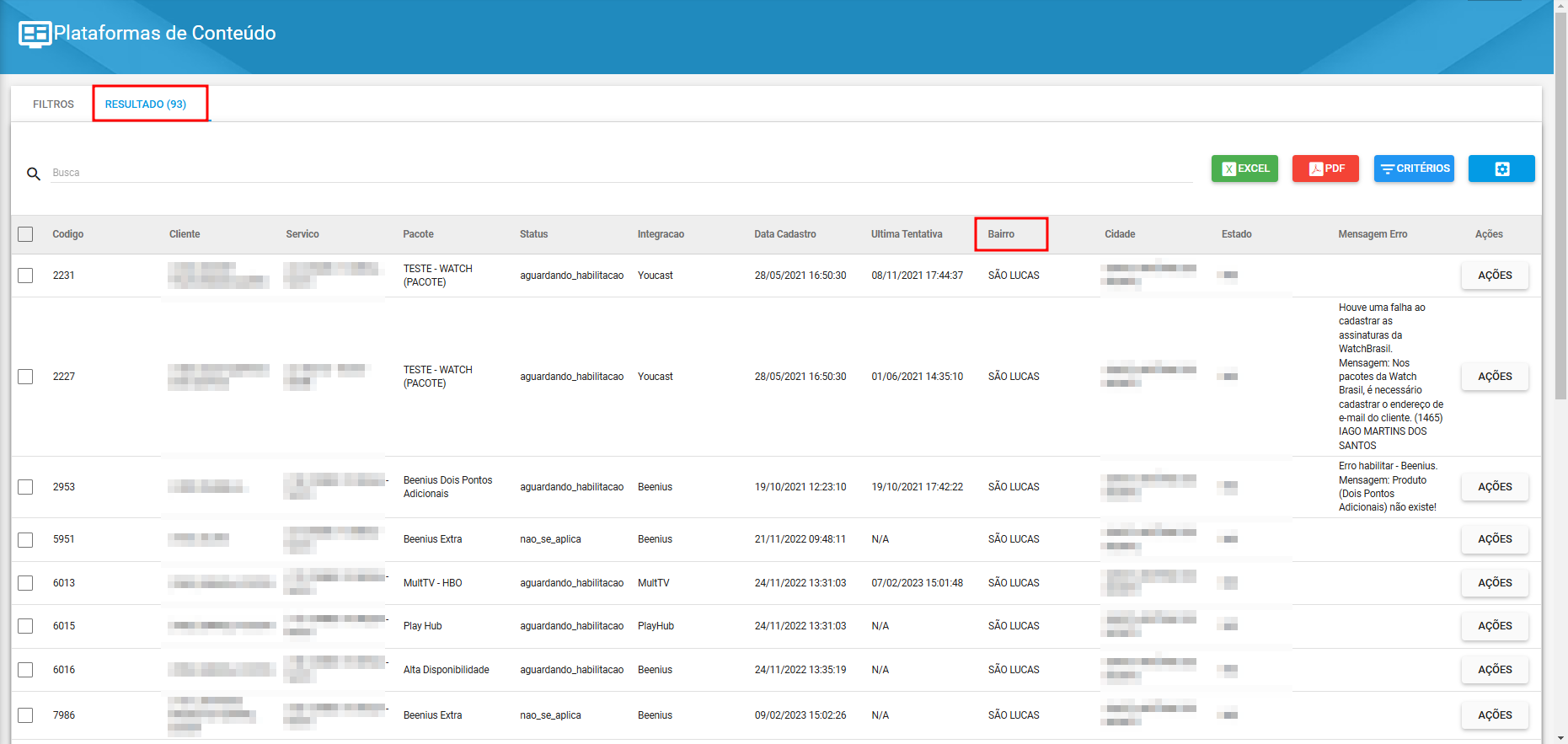Click date '07/02/2023 15:01:48' cell
The width and height of the screenshot is (1568, 744).
pyautogui.click(x=917, y=583)
